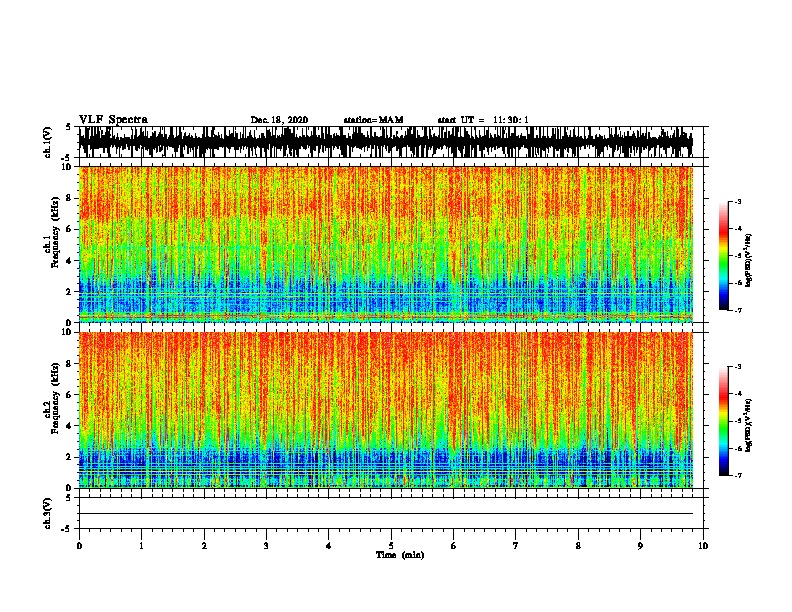This screenshot has width=792, height=612.
Task: Click the "-7" label on ch.2 color scale
Action: (738, 475)
